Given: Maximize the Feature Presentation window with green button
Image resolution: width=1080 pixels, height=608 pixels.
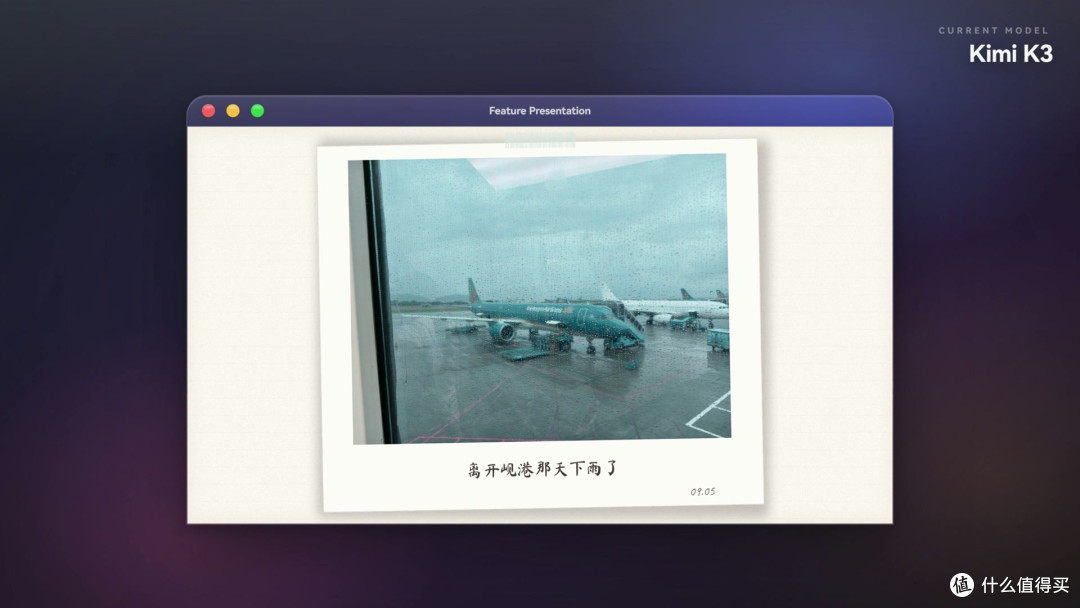Looking at the screenshot, I should coord(258,111).
